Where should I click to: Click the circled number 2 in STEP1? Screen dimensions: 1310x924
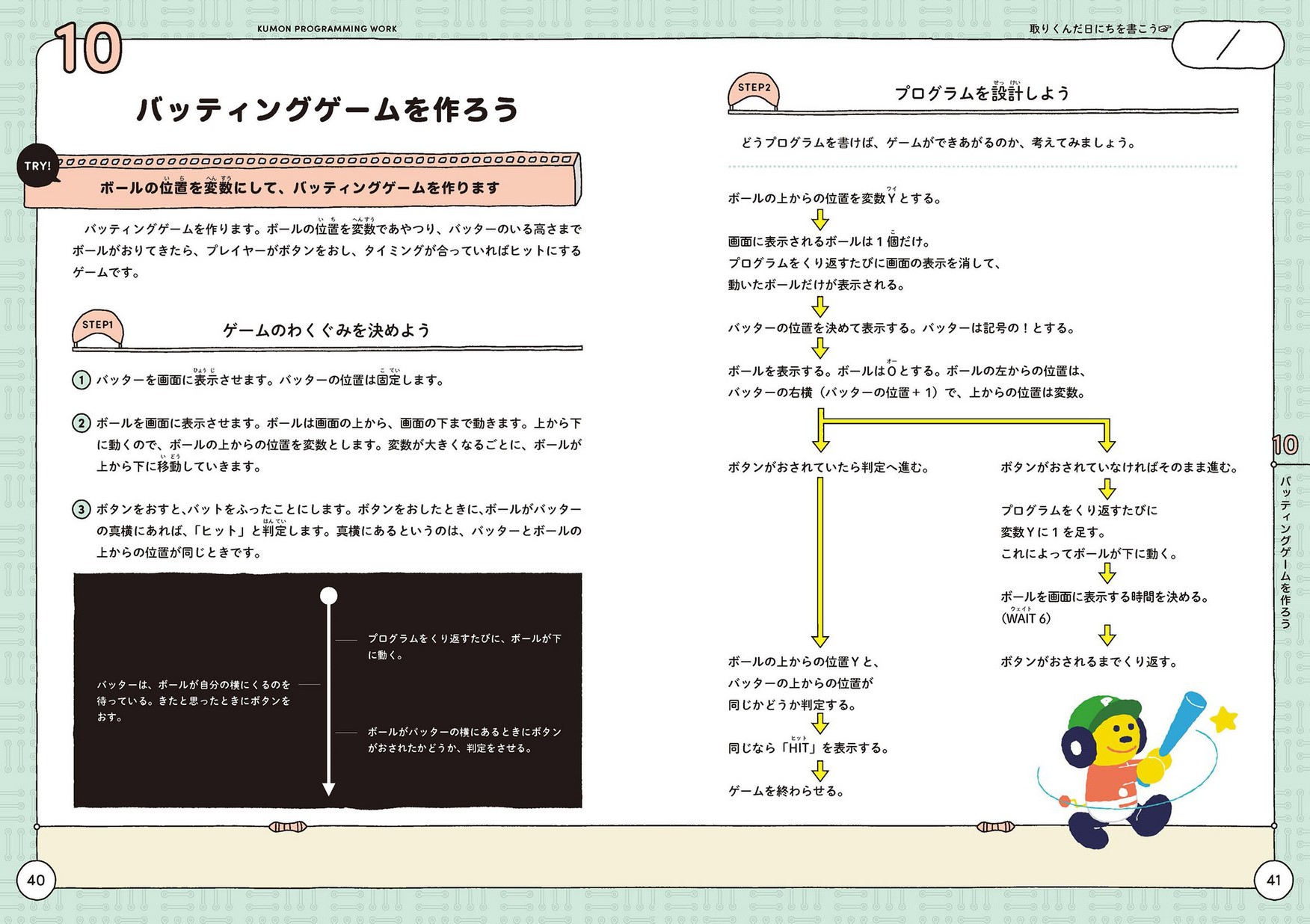point(81,423)
